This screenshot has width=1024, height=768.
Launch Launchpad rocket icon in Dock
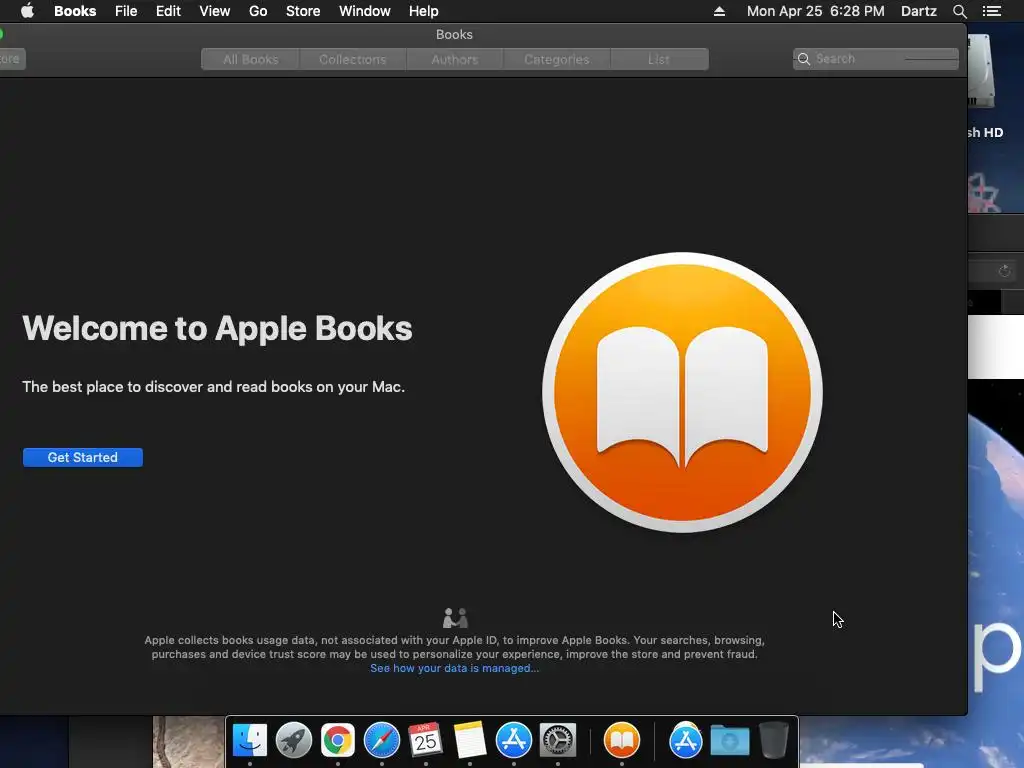coord(294,741)
